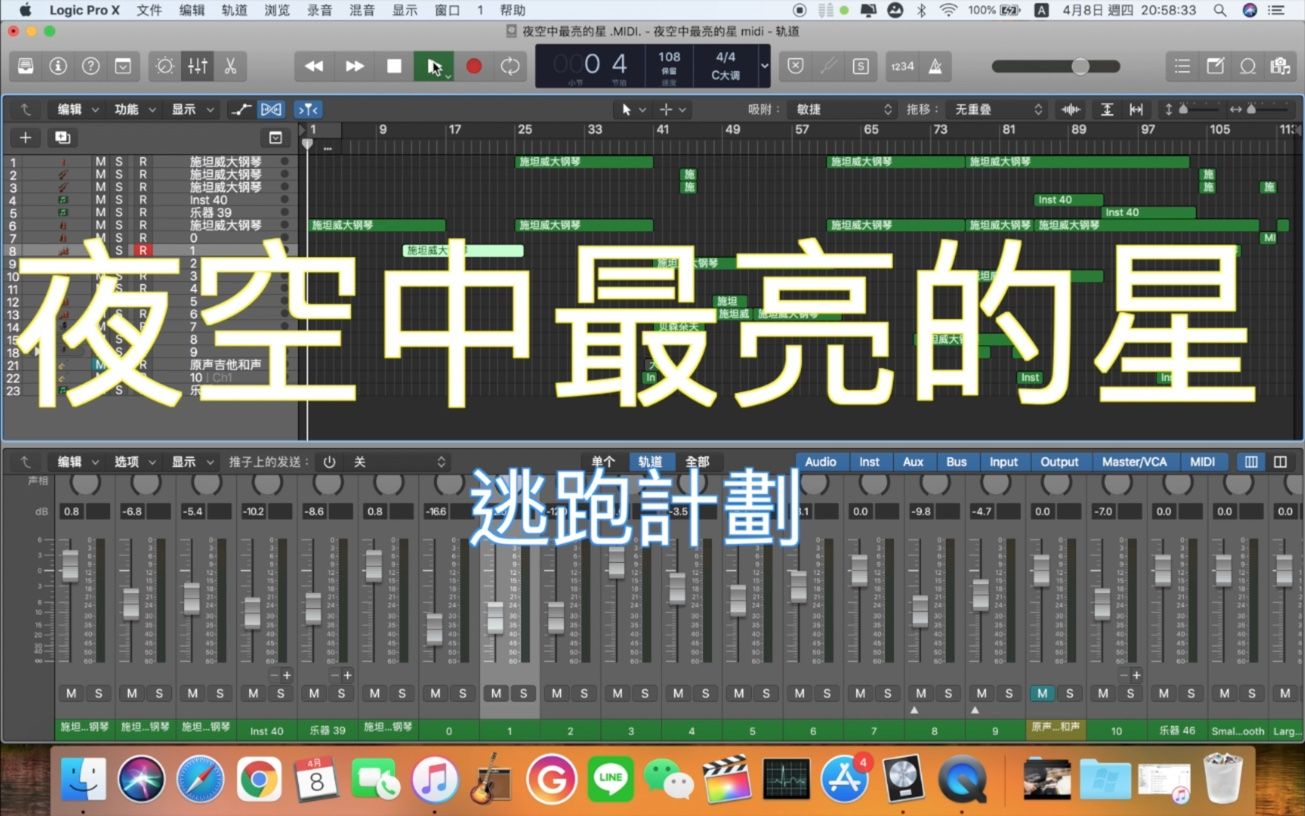This screenshot has height=816, width=1305.
Task: Open the Toolbar toggle icon
Action: [x=123, y=66]
